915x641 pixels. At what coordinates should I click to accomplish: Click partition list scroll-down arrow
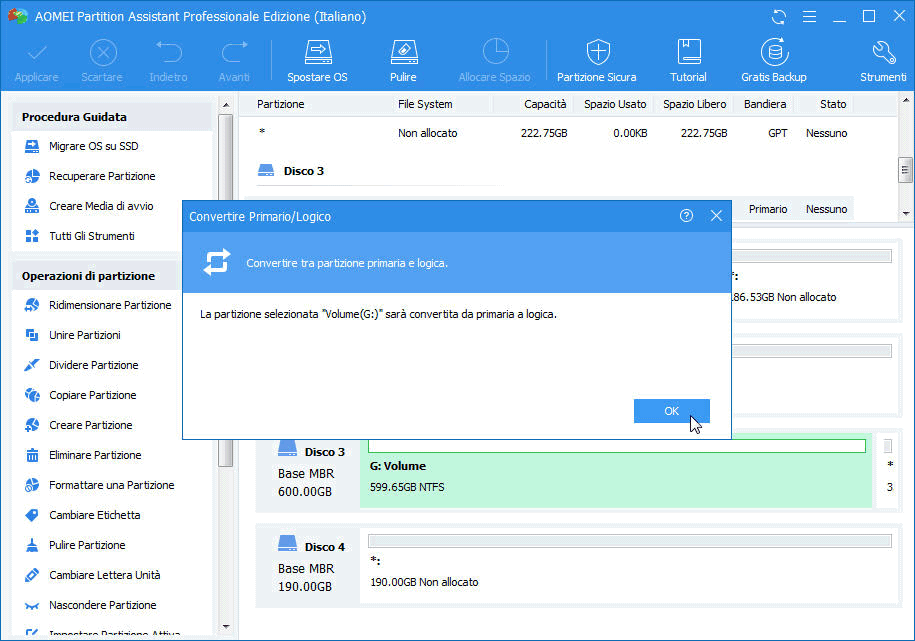point(906,214)
